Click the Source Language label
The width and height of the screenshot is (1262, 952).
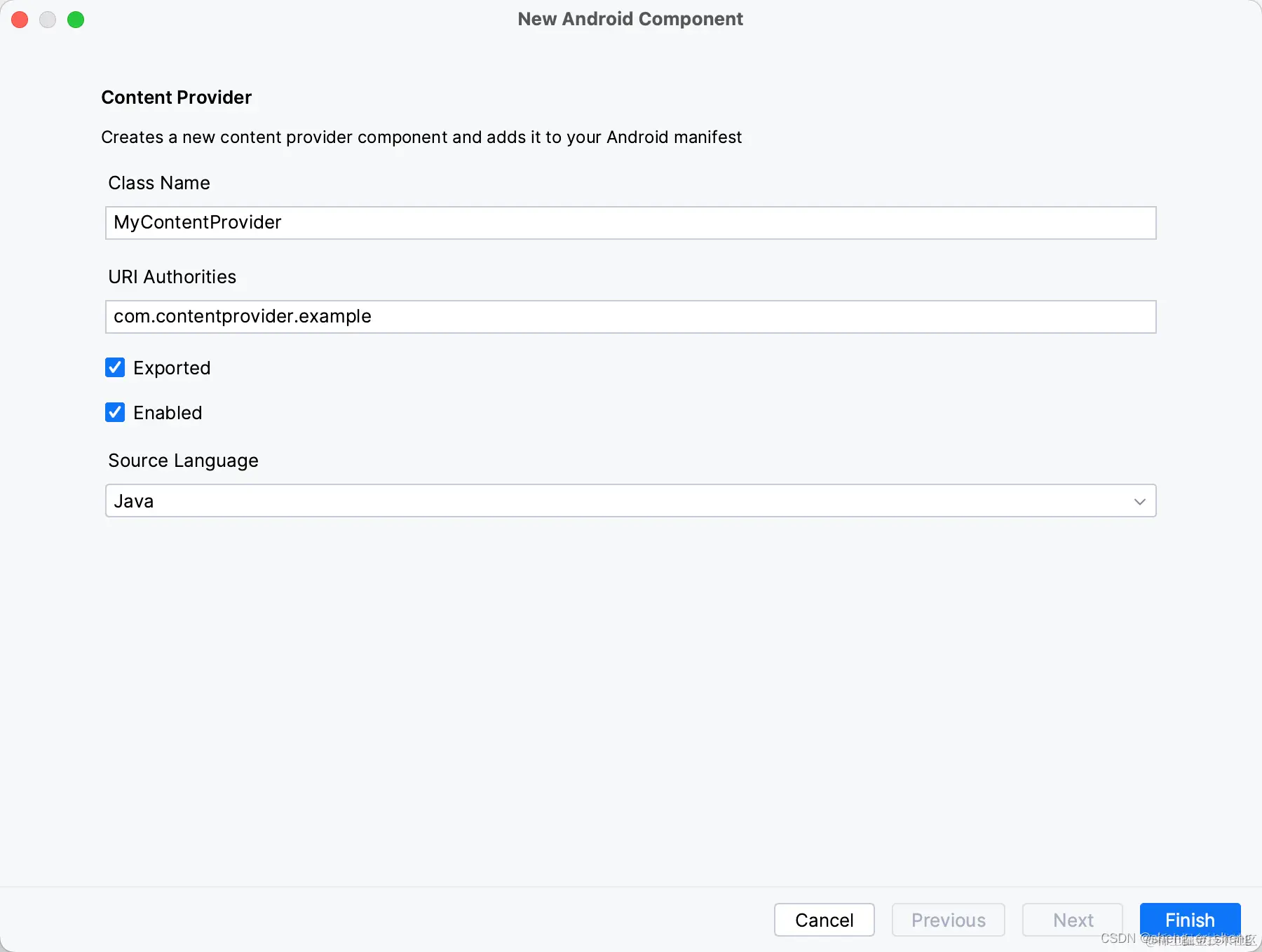(183, 461)
